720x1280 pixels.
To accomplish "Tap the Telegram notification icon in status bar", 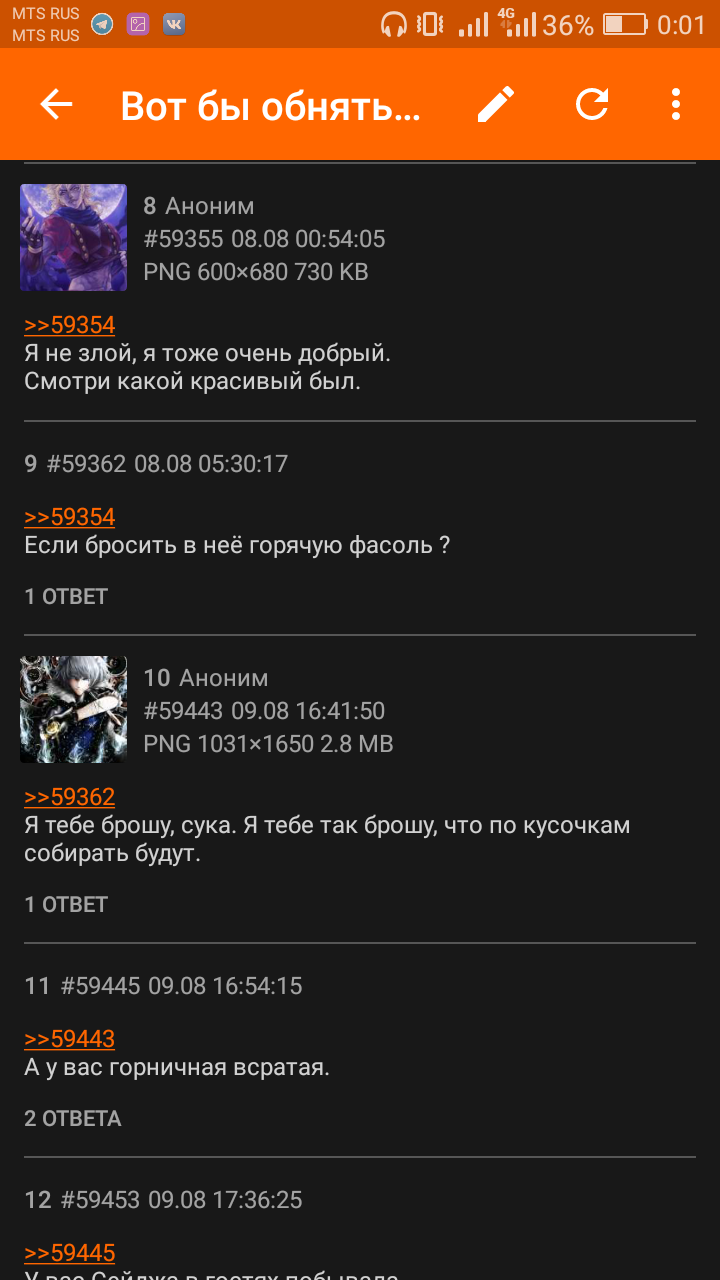I will pos(102,25).
